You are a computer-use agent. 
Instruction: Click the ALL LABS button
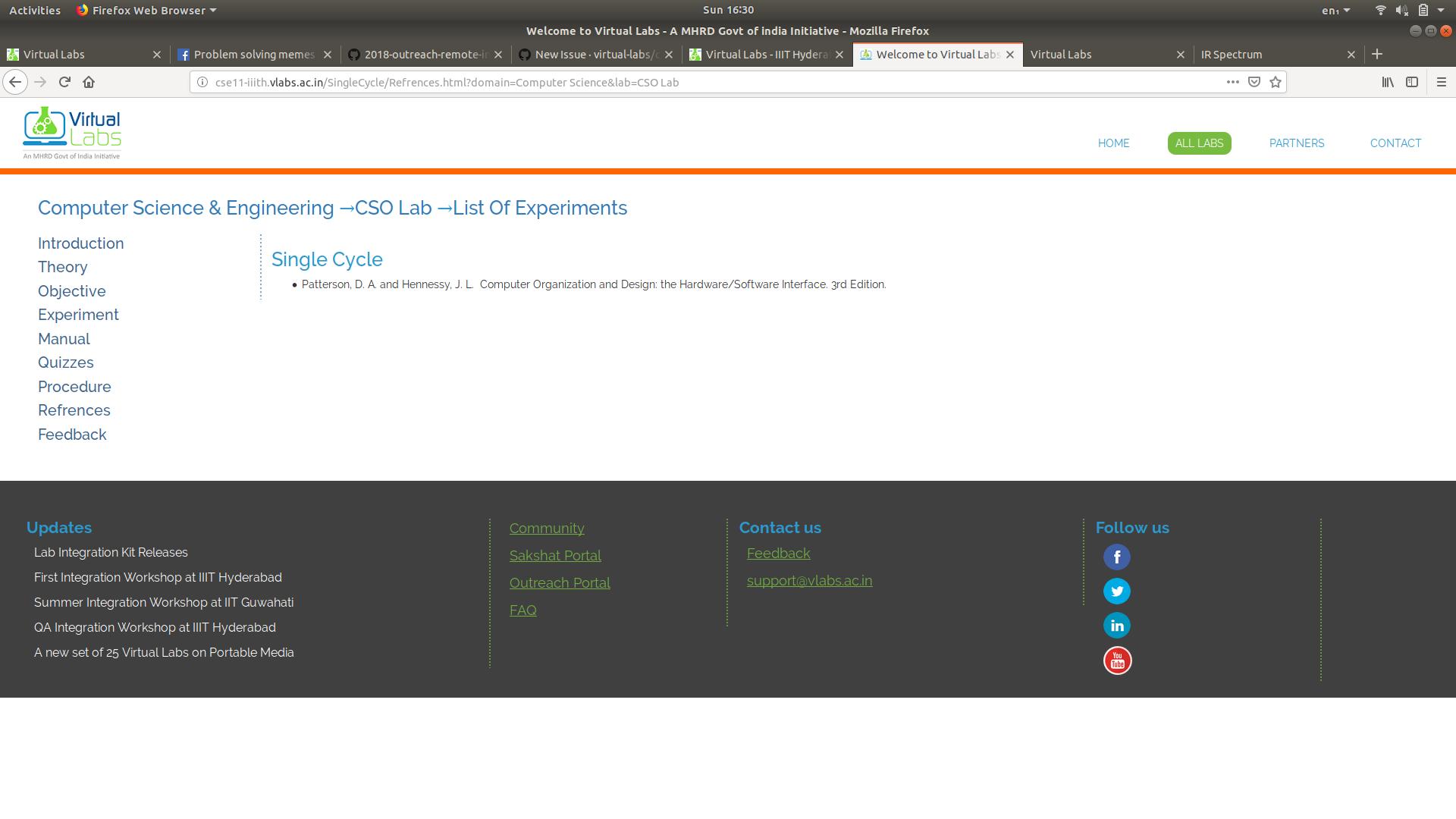tap(1199, 143)
